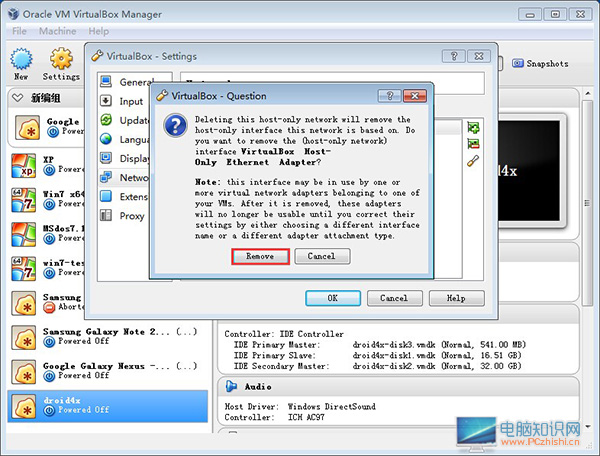
Task: Click the Controller: IDE Controller label
Action: pos(284,334)
